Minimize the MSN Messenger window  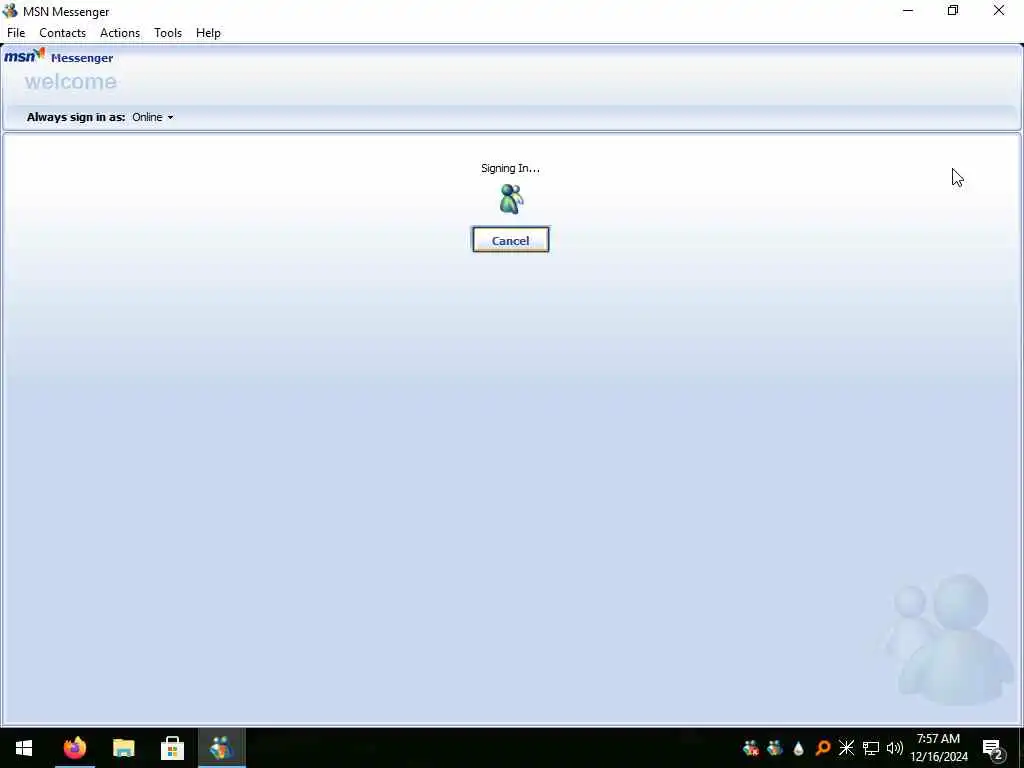908,10
